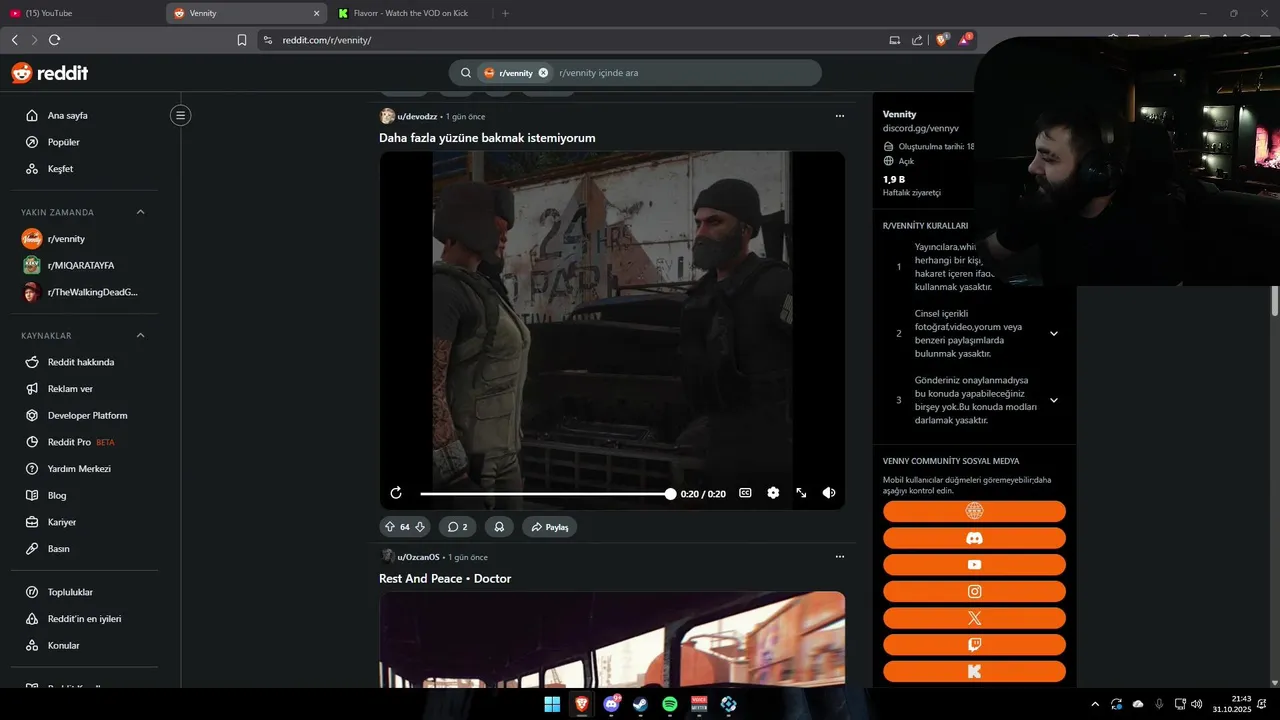Image resolution: width=1280 pixels, height=720 pixels.
Task: Open a new browser tab
Action: pyautogui.click(x=505, y=13)
